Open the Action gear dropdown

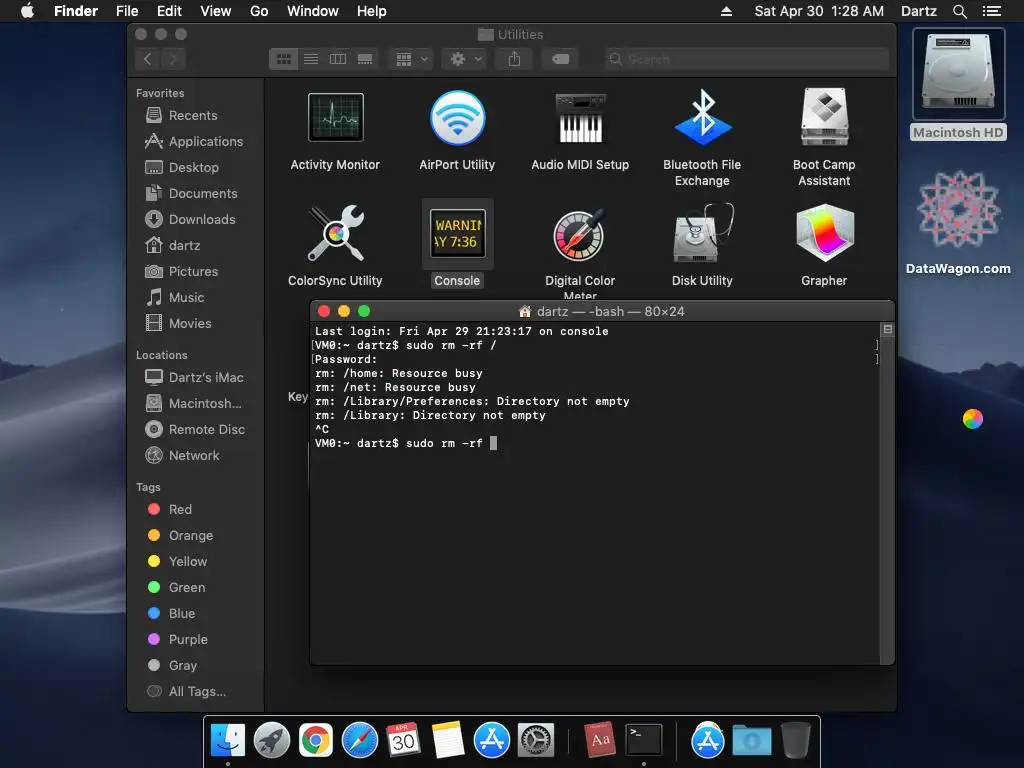coord(464,59)
